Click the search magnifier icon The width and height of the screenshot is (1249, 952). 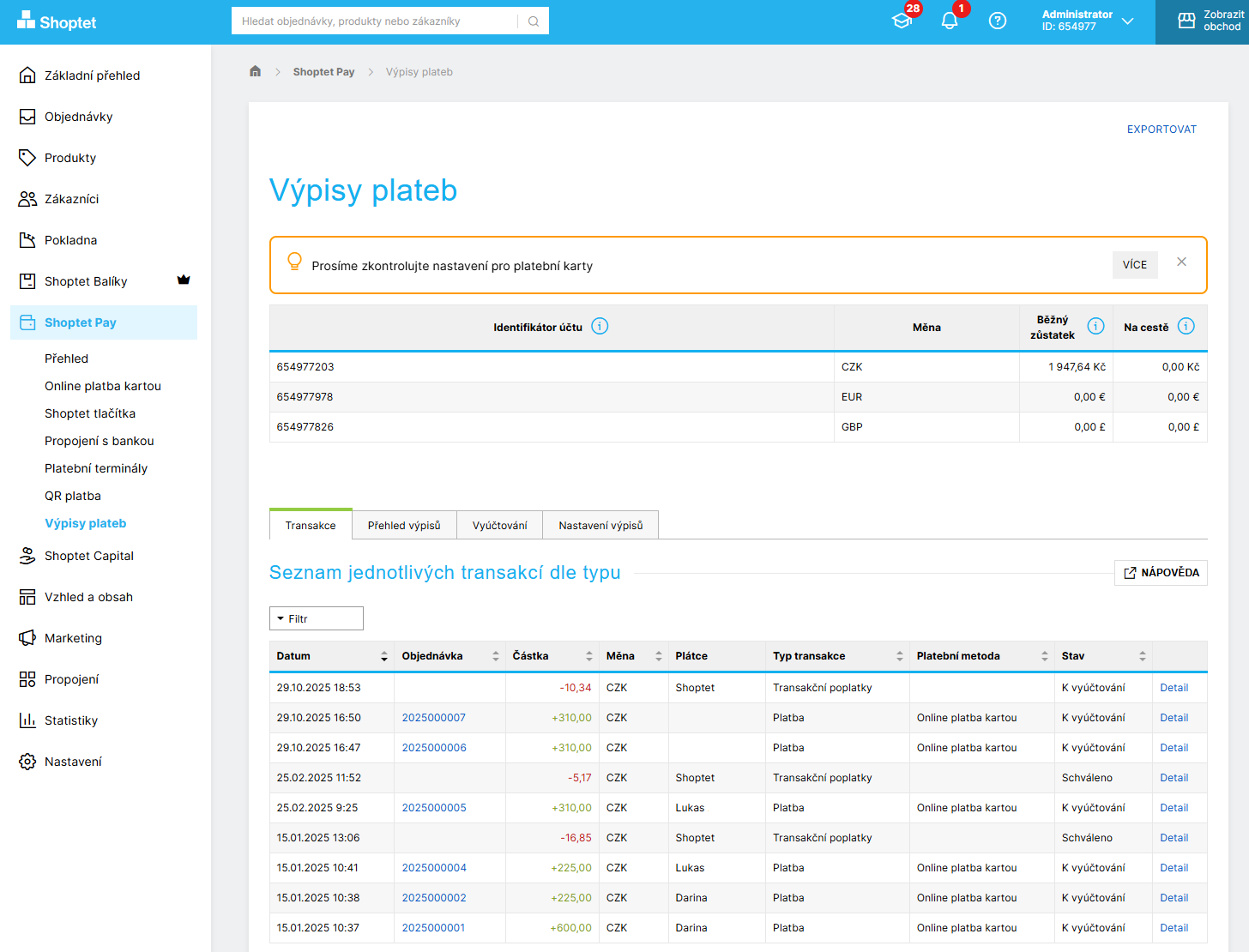(x=534, y=21)
